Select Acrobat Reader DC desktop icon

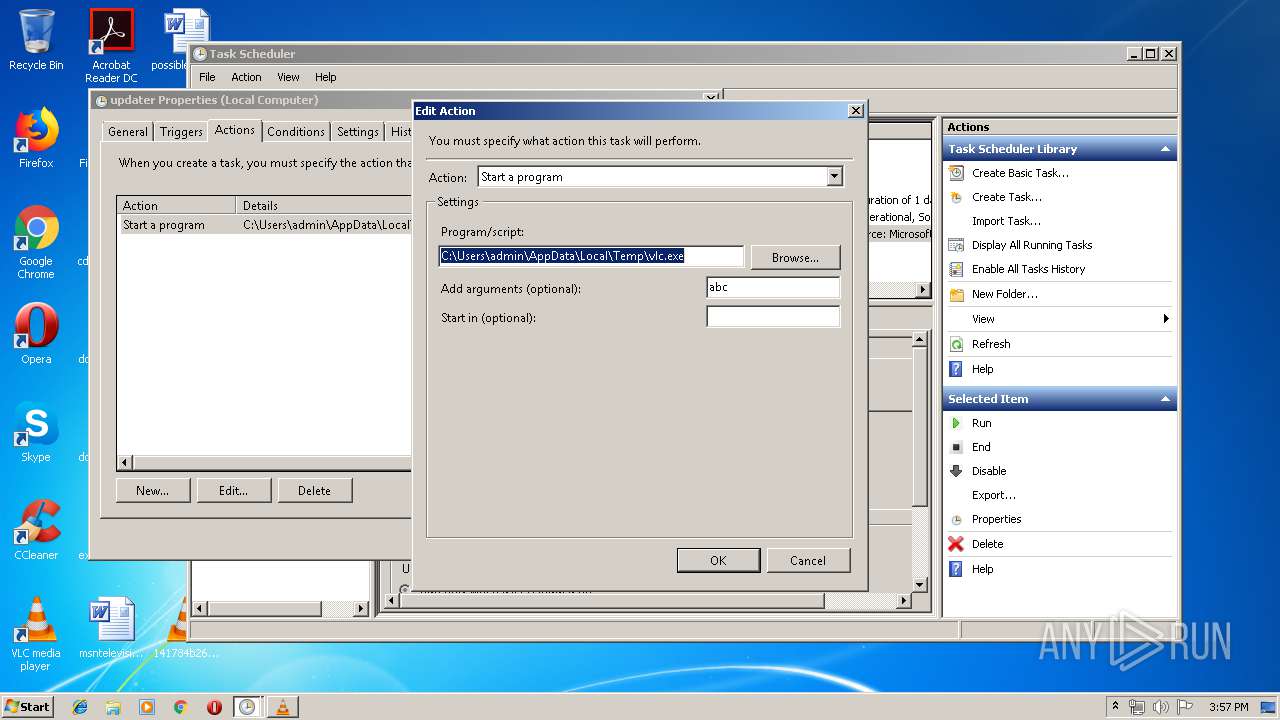coord(111,46)
